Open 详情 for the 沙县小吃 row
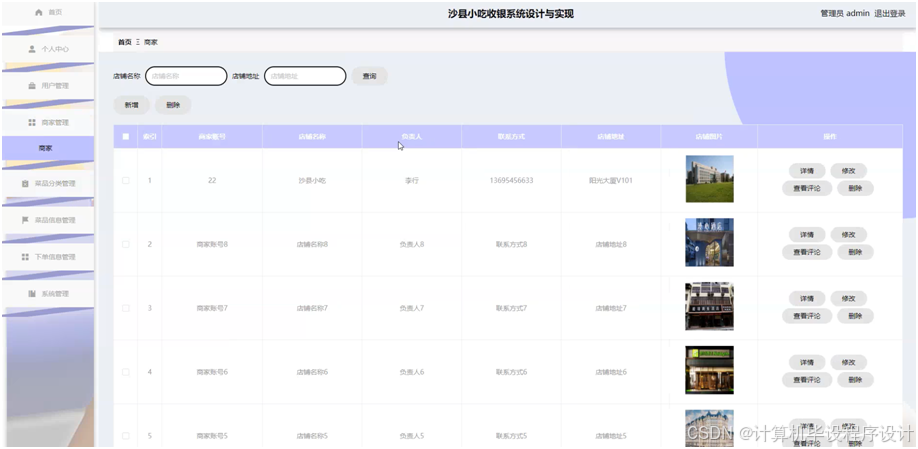Screen dimensions: 918x449 [807, 171]
